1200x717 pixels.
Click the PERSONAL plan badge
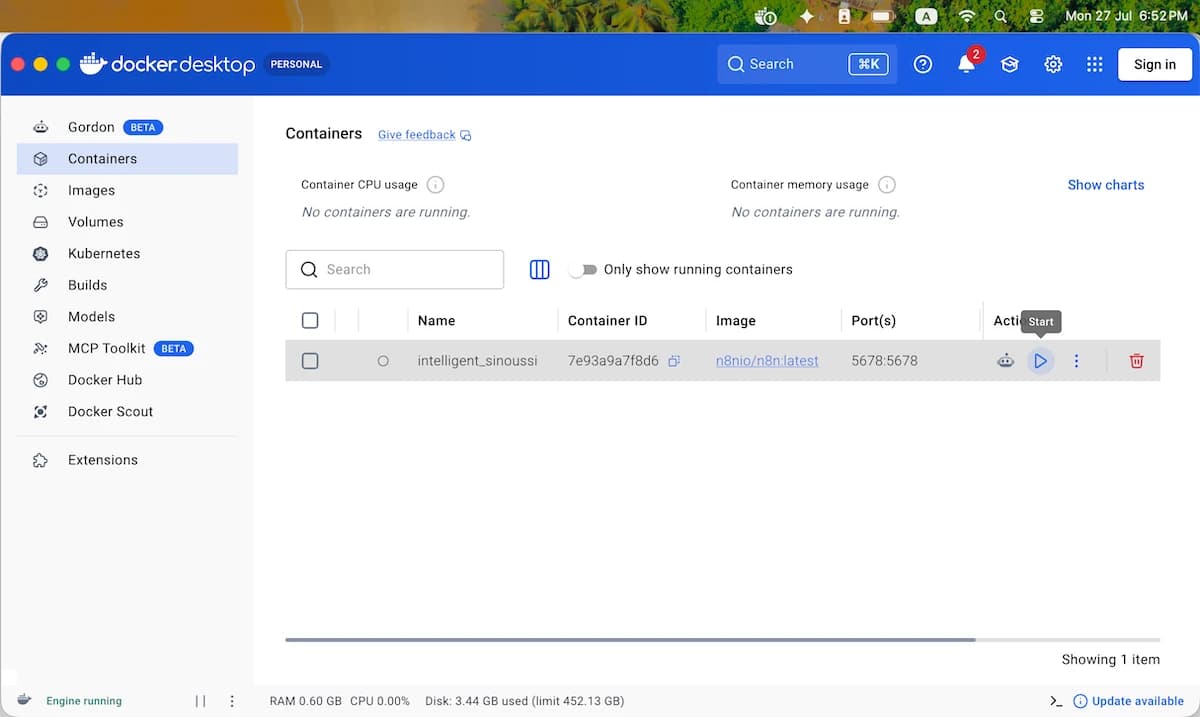296,64
